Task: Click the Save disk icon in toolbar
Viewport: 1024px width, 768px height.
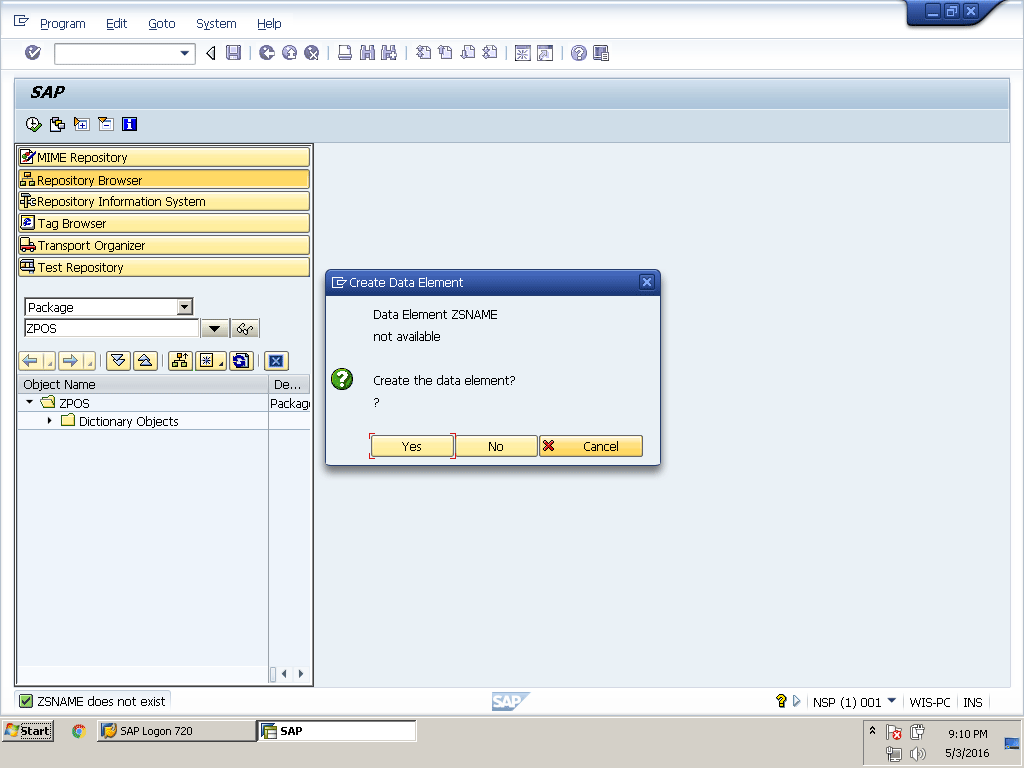Action: tap(233, 53)
